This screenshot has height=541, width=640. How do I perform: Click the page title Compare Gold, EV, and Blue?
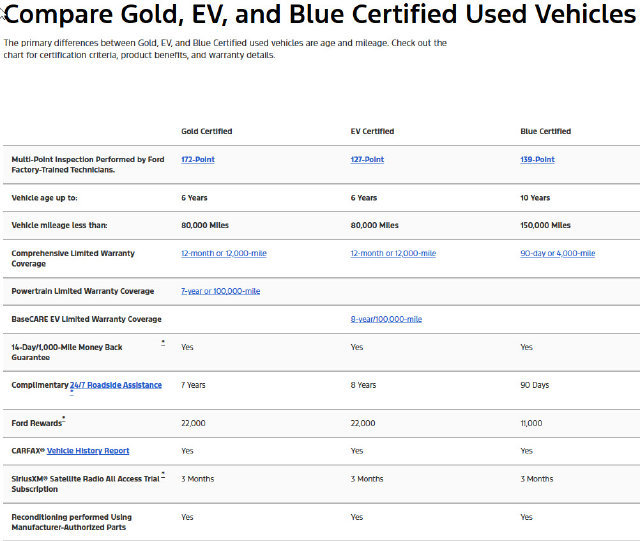(x=320, y=14)
